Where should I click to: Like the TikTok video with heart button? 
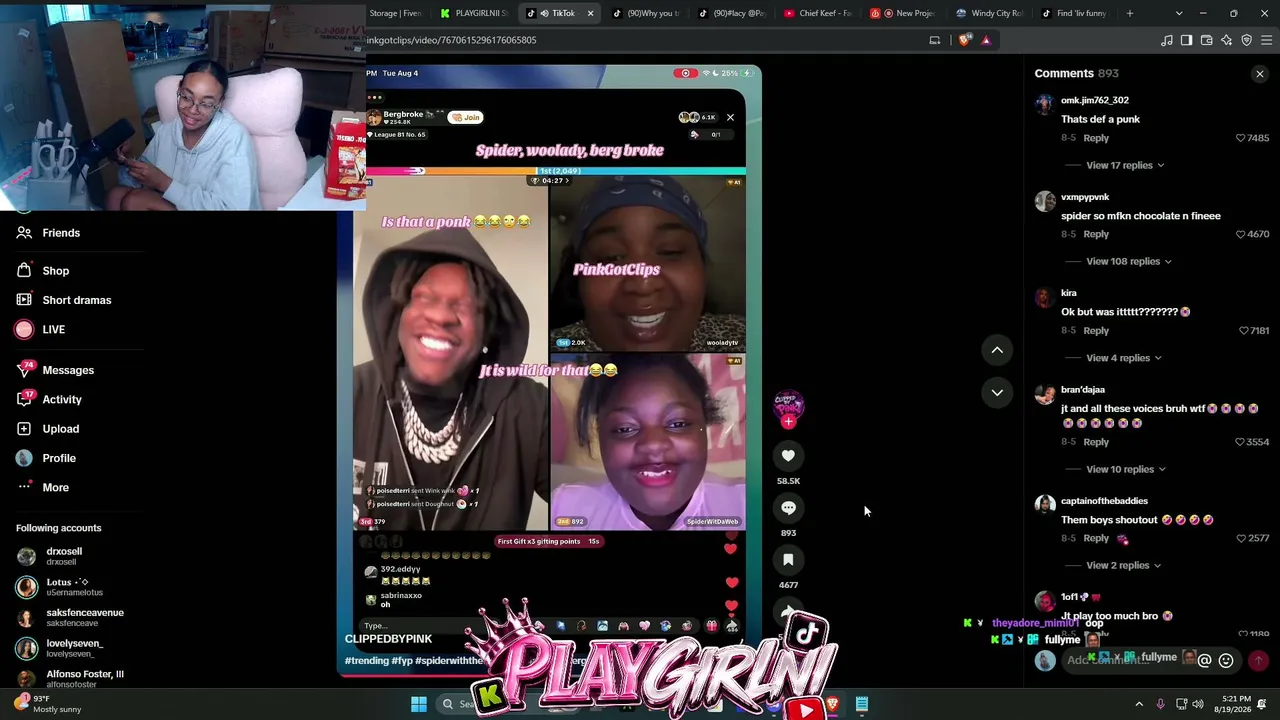788,456
